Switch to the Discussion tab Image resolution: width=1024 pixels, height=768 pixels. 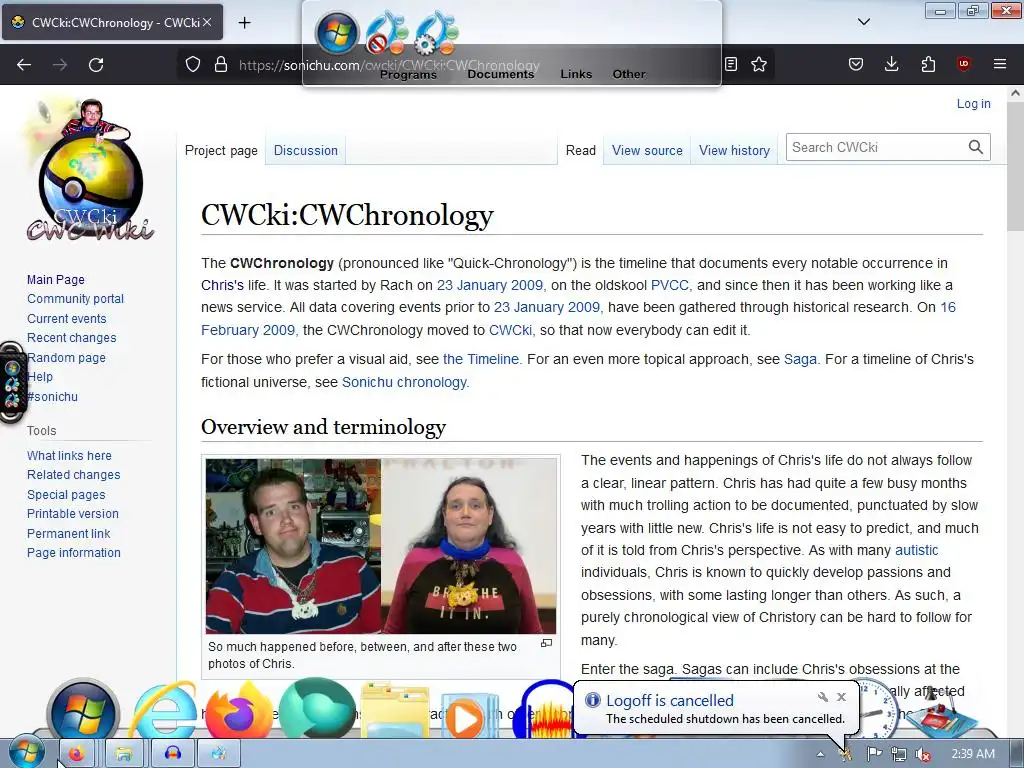[306, 150]
